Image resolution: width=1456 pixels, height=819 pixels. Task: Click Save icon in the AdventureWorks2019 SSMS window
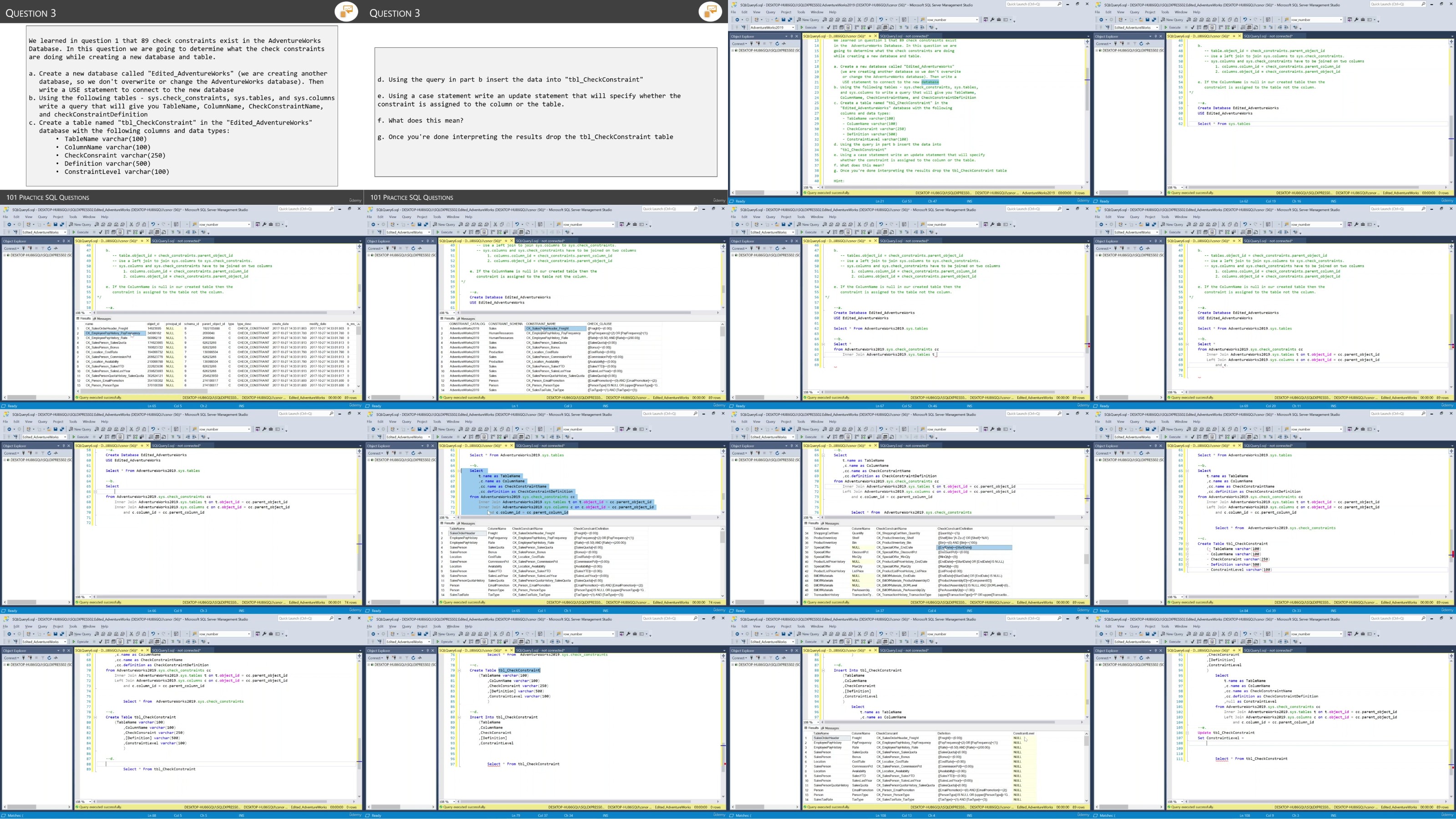click(784, 20)
